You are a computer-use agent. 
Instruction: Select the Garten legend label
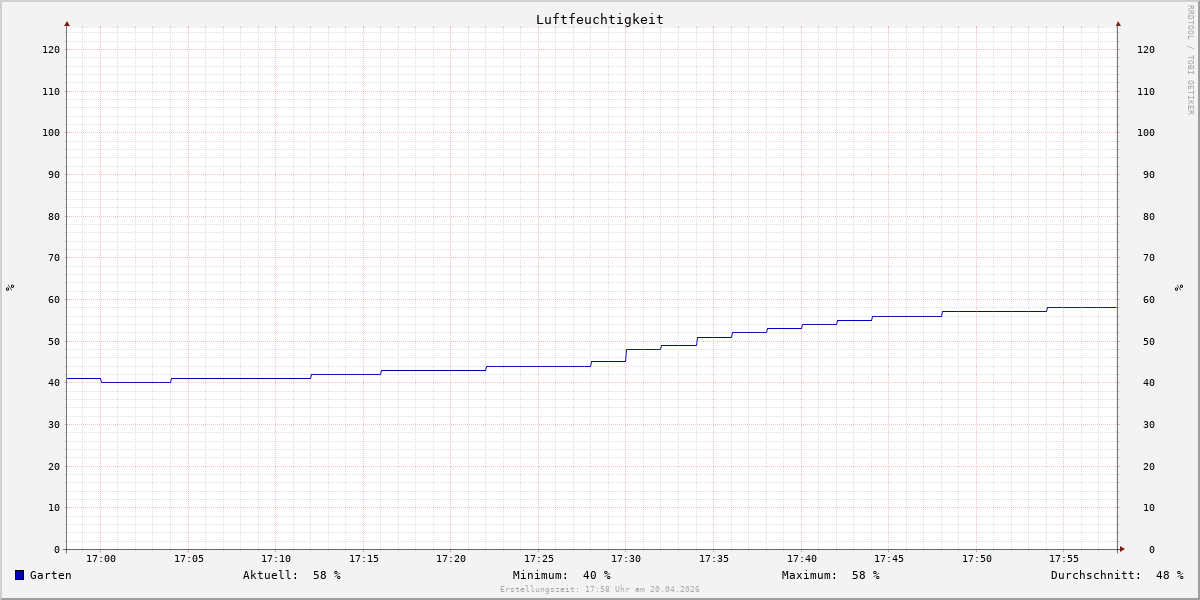[50, 575]
